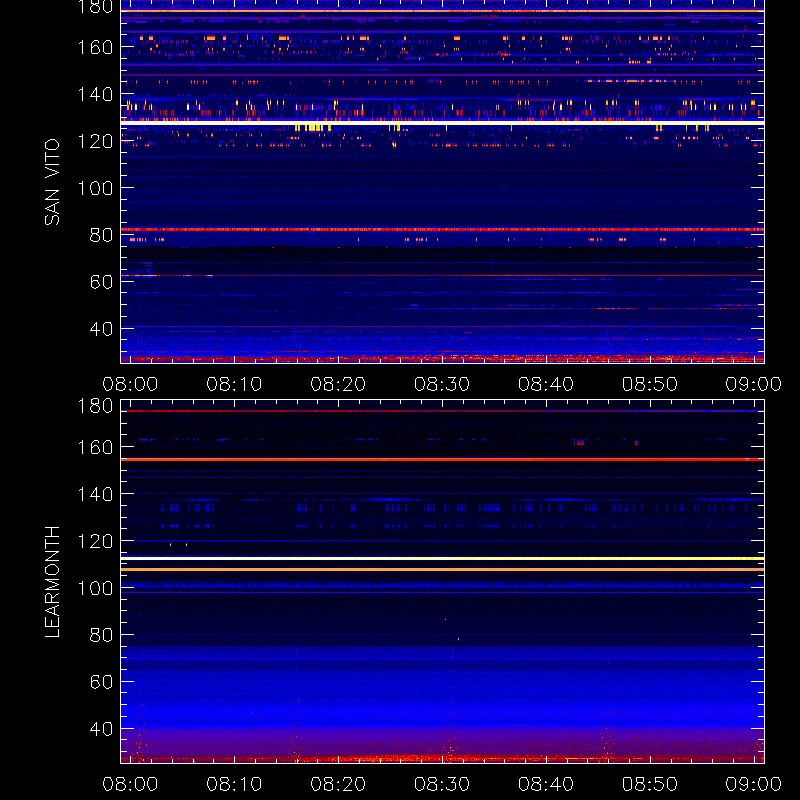800x800 pixels.
Task: Click 08:40 time label under San Vito plot
Action: (x=546, y=384)
